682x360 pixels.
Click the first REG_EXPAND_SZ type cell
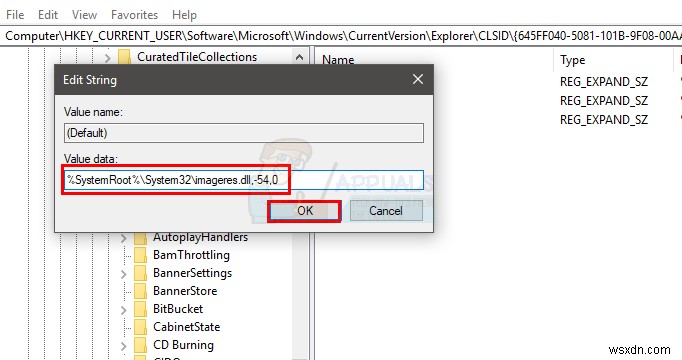click(604, 82)
